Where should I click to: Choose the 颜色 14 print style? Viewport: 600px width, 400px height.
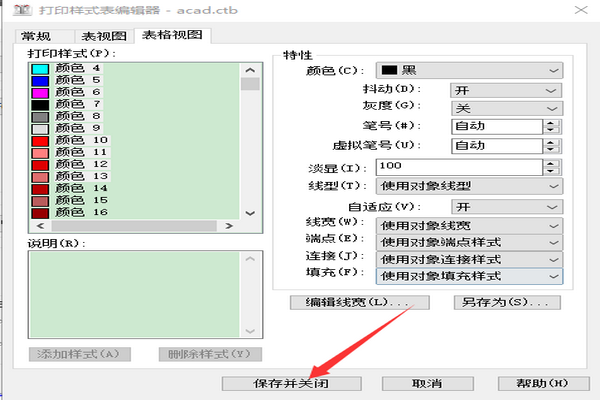tap(71, 188)
